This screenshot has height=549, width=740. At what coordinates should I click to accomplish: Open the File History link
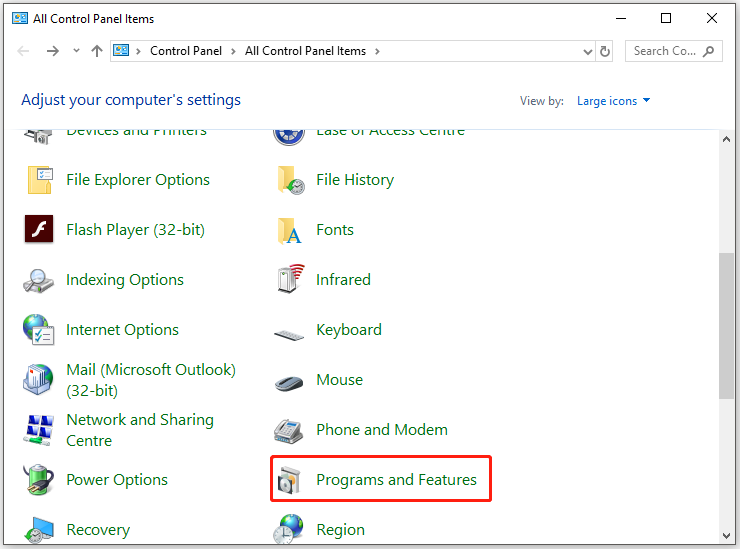pos(355,180)
